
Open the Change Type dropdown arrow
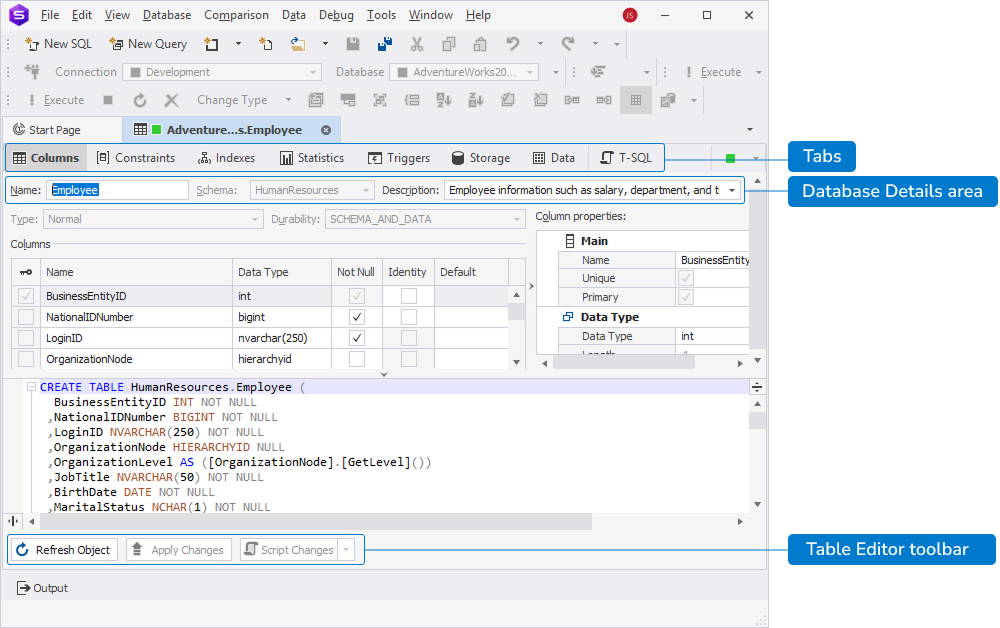pyautogui.click(x=288, y=100)
